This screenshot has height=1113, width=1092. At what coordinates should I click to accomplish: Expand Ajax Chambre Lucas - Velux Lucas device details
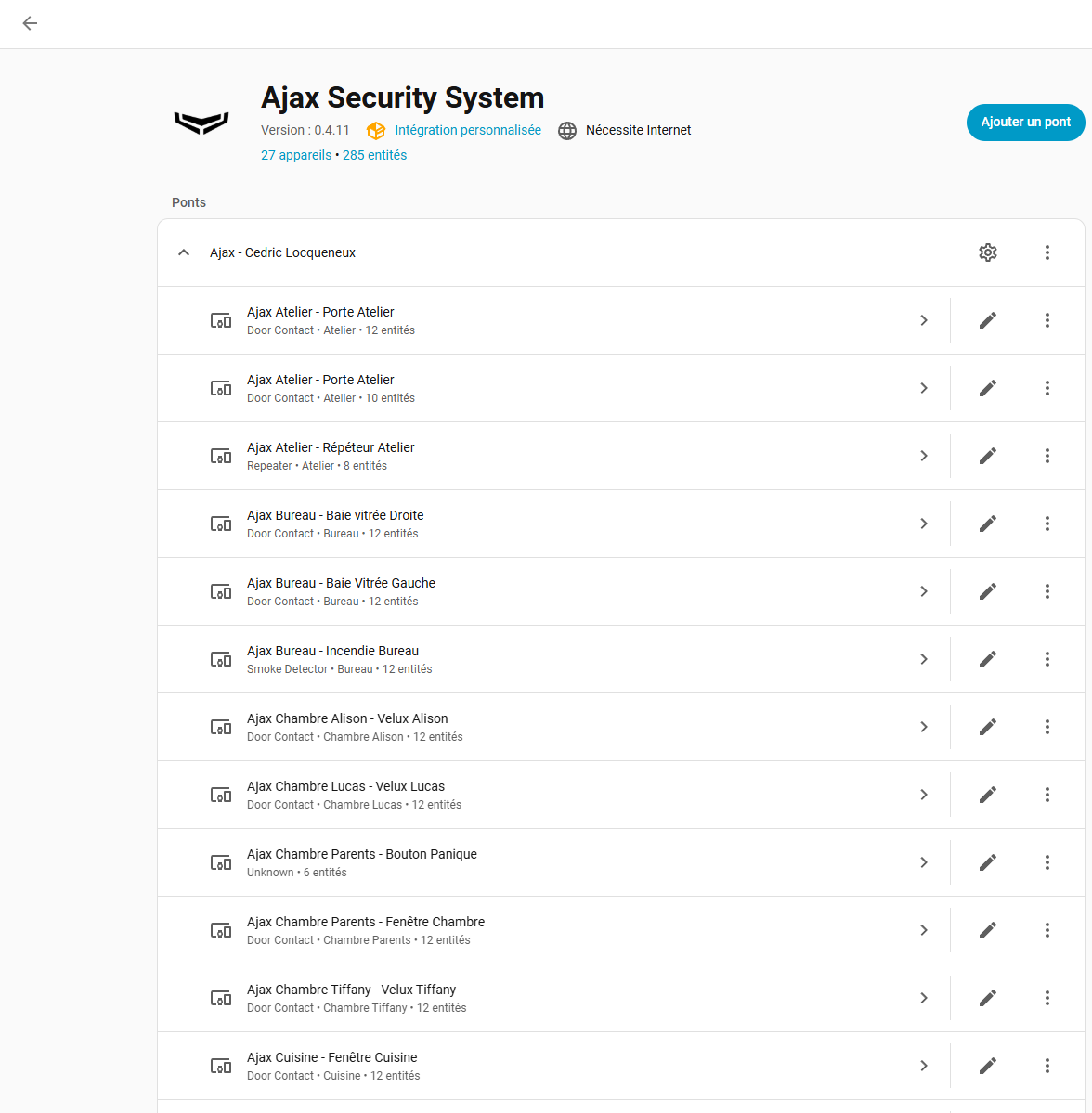pos(924,794)
